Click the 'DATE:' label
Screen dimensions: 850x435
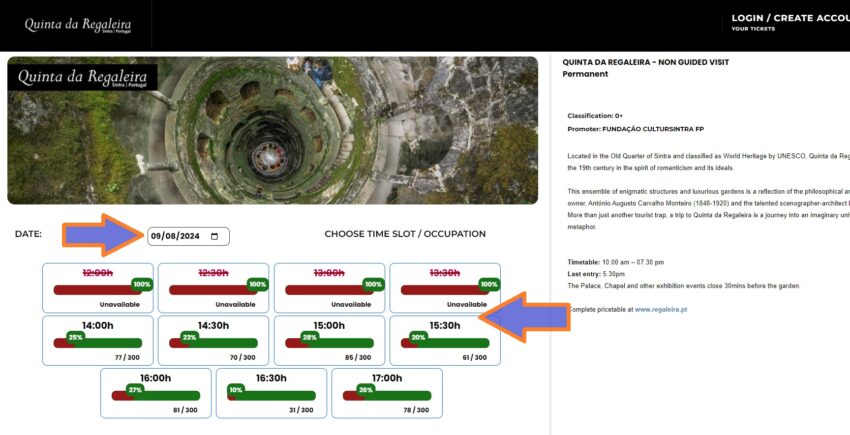click(28, 234)
